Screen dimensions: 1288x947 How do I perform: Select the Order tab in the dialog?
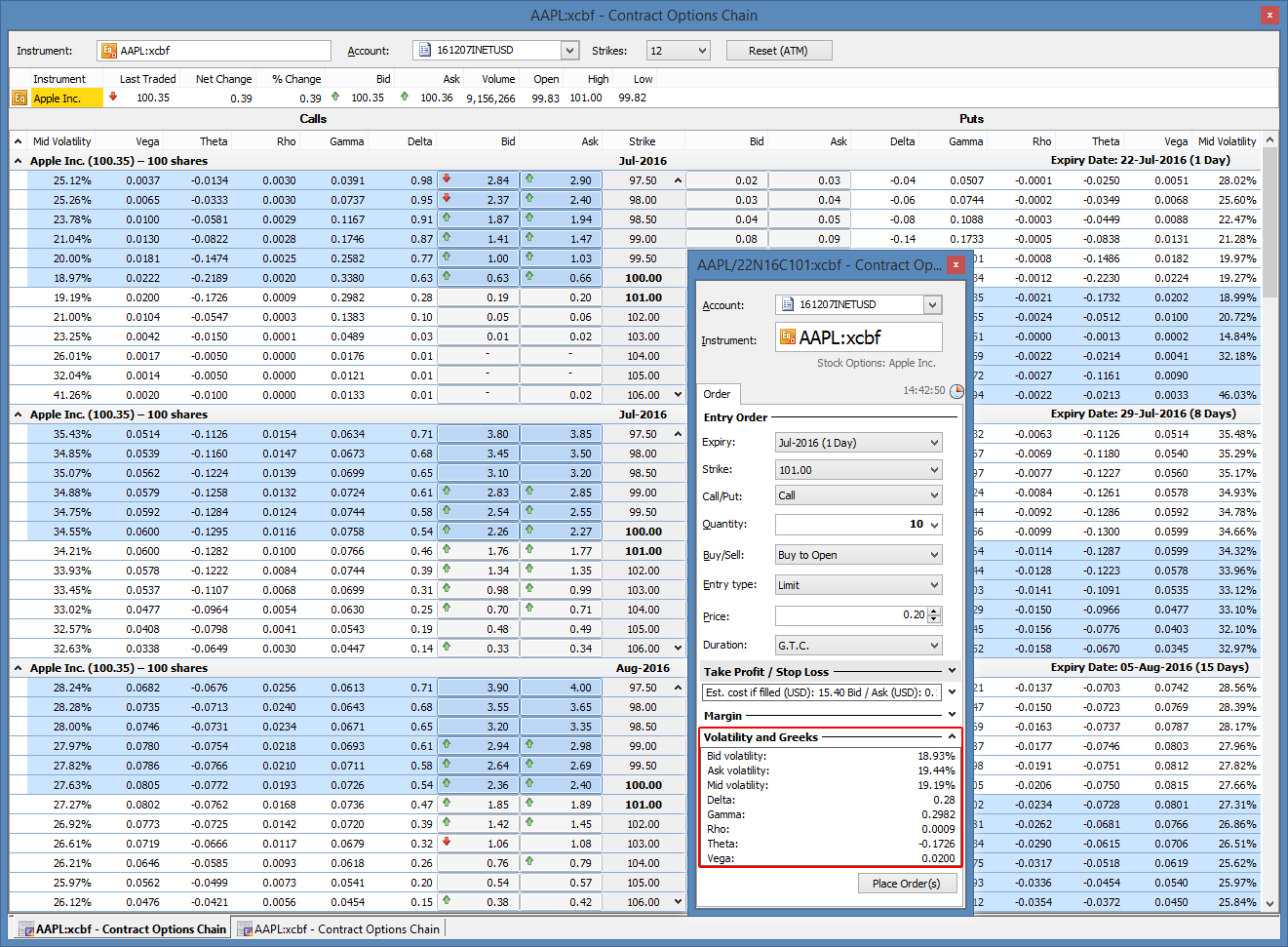(718, 394)
